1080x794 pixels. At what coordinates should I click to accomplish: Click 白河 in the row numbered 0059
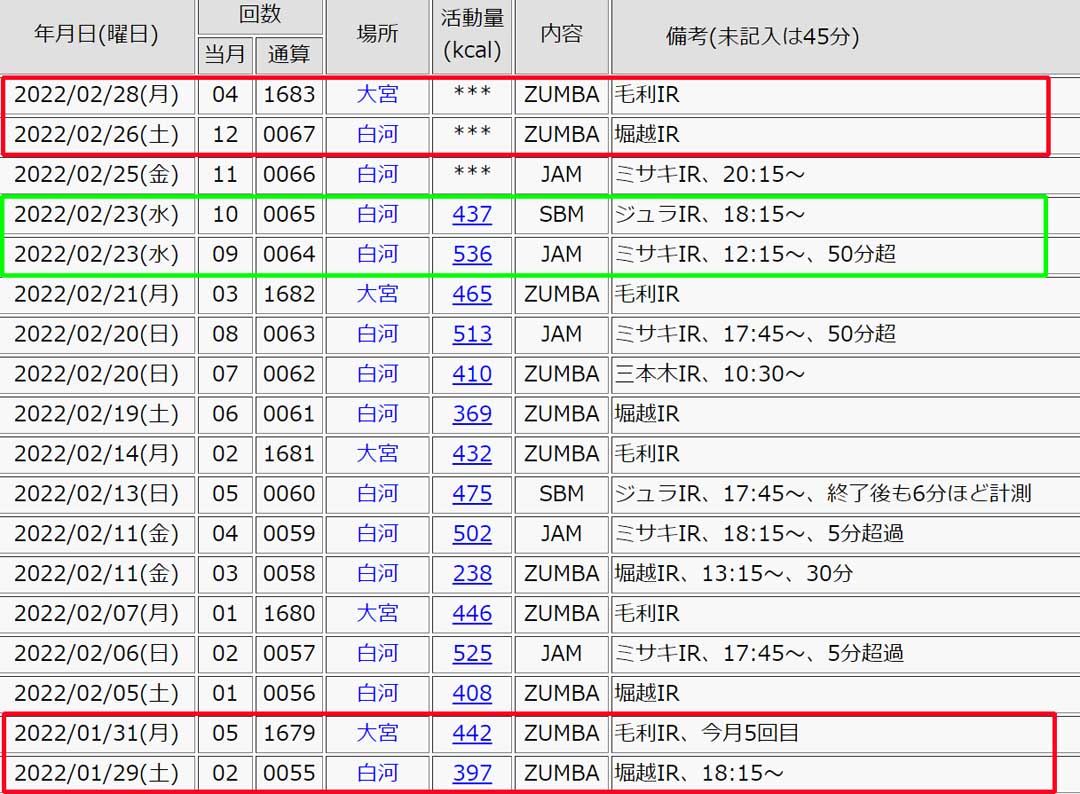[377, 534]
